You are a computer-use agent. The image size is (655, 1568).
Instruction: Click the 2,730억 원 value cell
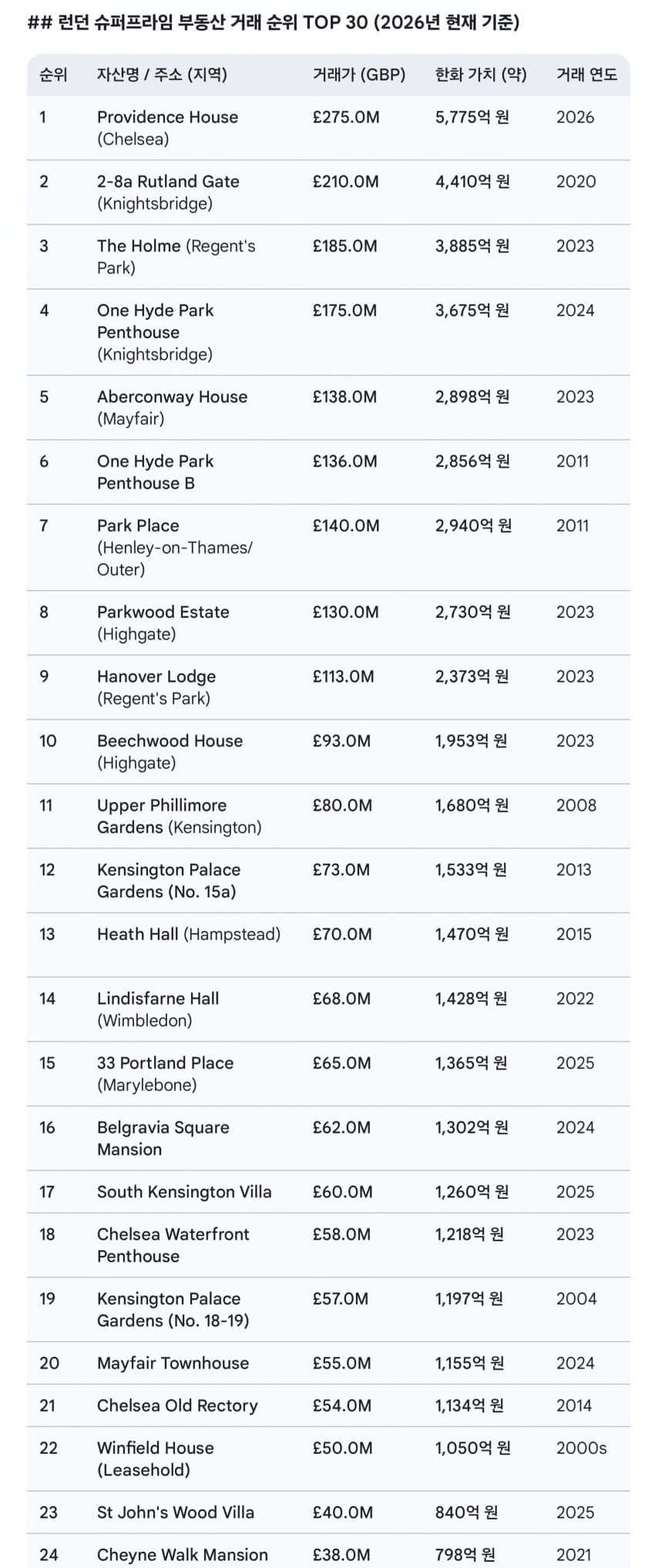(472, 612)
